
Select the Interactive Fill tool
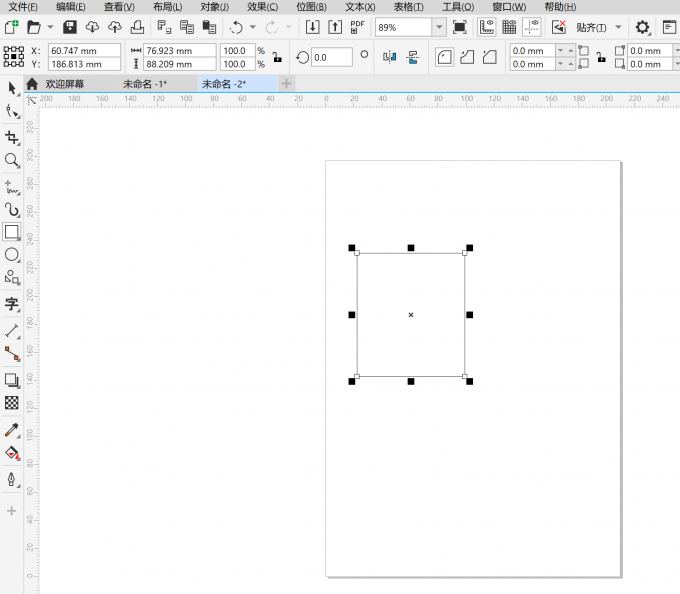[12, 453]
